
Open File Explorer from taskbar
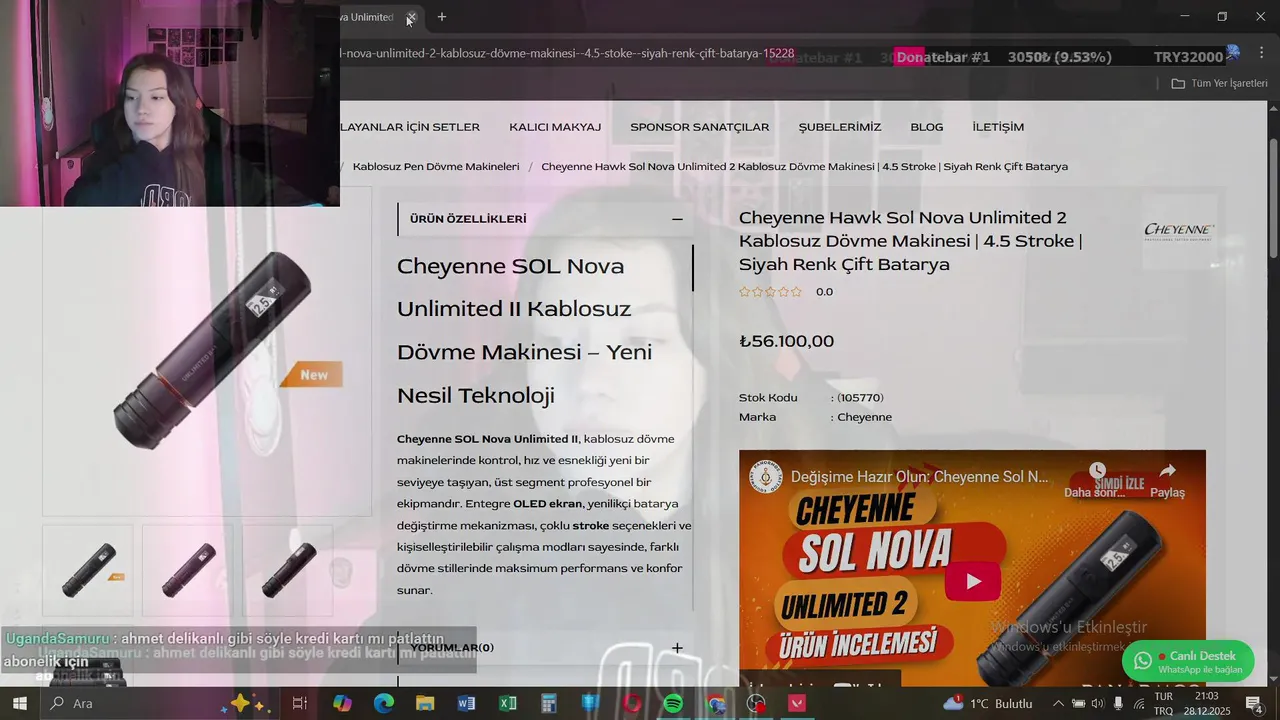(425, 703)
